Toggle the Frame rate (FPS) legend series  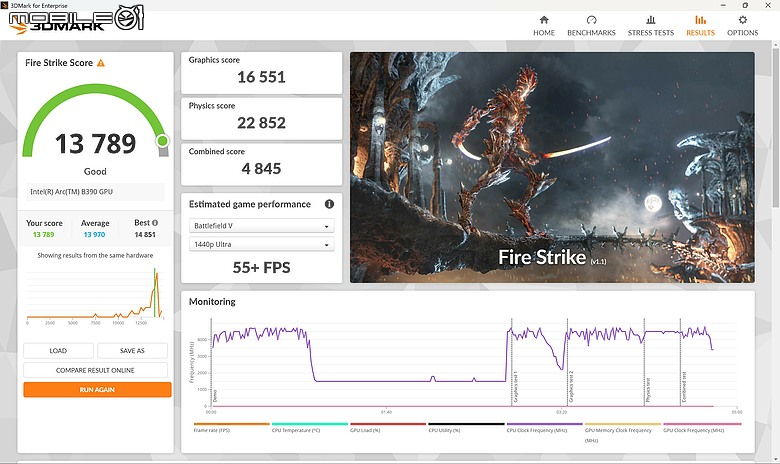point(231,428)
